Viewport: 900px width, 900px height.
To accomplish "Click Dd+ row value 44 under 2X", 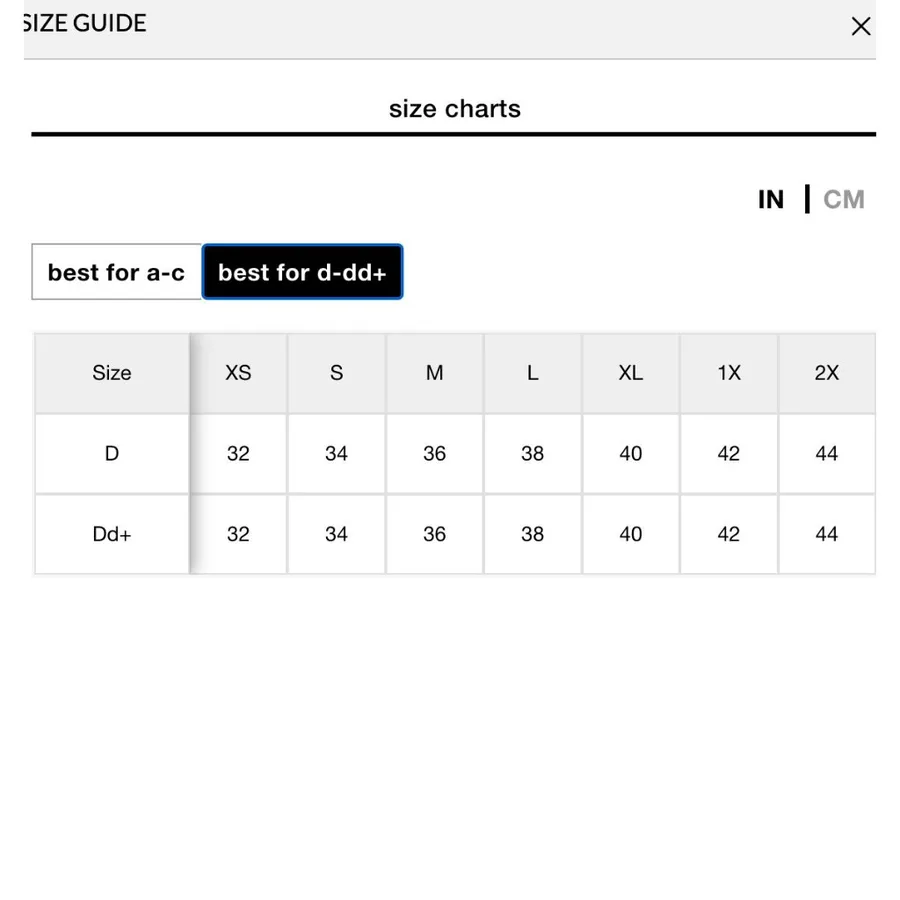I will point(827,534).
